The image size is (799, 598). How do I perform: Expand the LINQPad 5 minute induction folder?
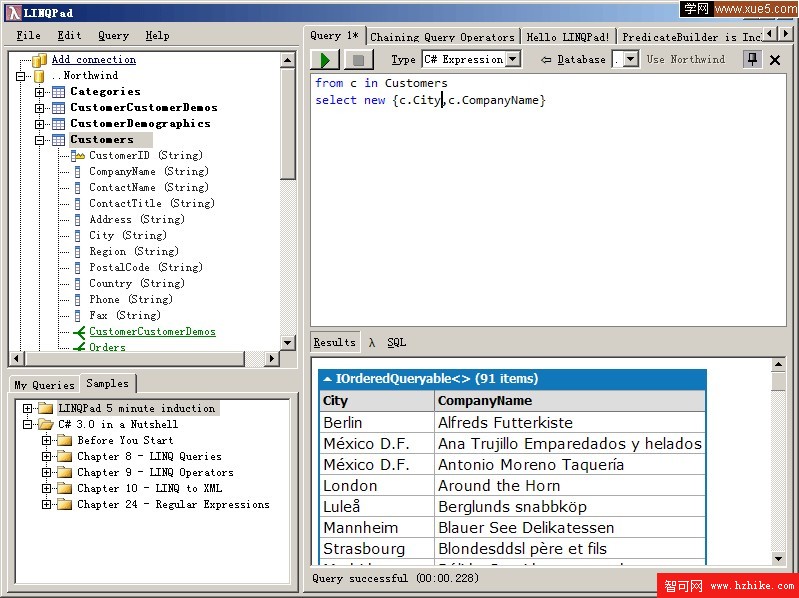click(28, 409)
